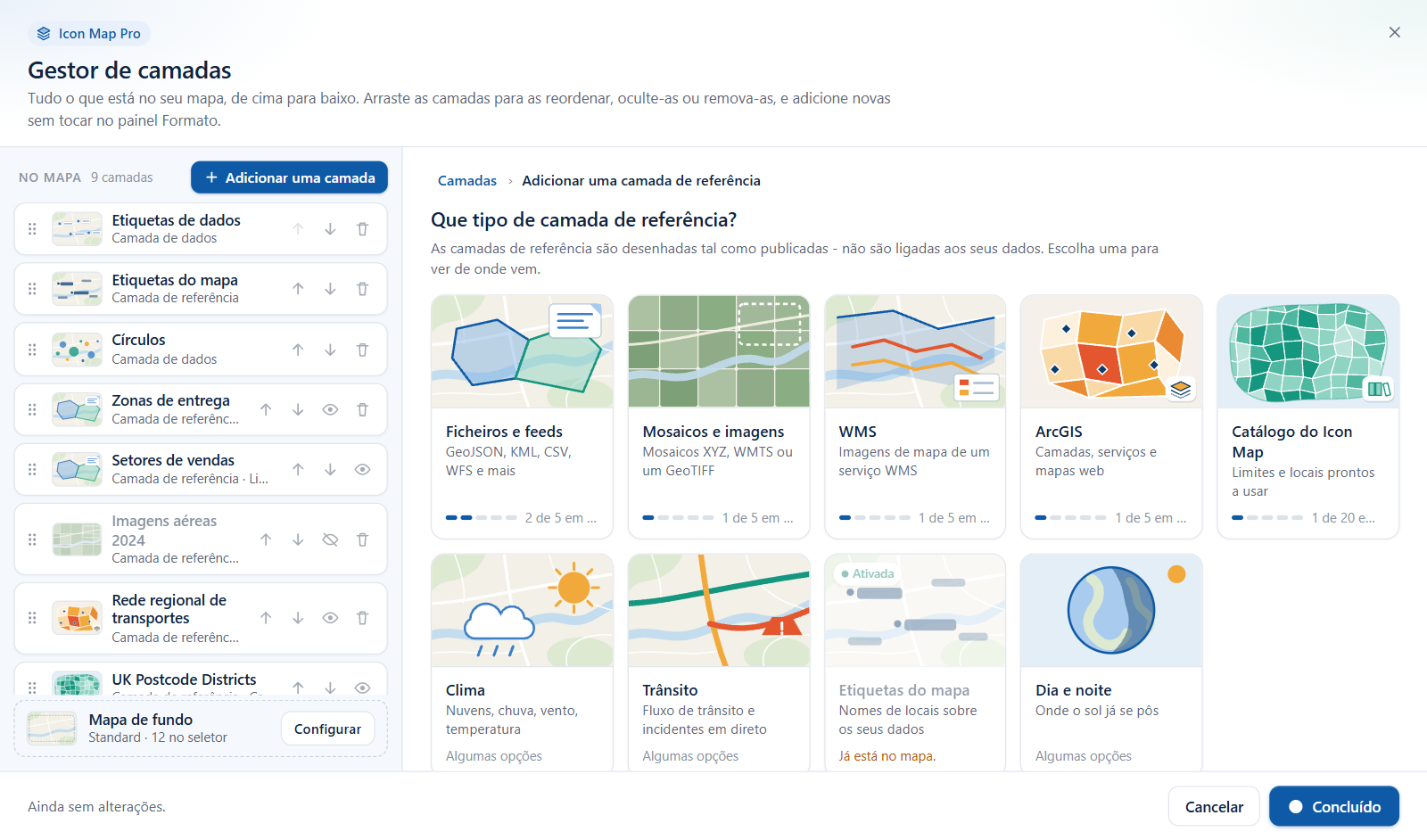This screenshot has width=1427, height=840.
Task: Delete Rede regional de transportes layer
Action: point(362,618)
